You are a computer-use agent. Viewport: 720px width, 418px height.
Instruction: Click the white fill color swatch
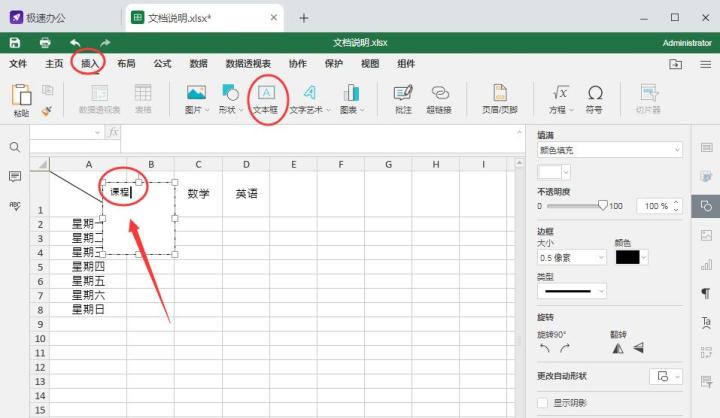550,173
